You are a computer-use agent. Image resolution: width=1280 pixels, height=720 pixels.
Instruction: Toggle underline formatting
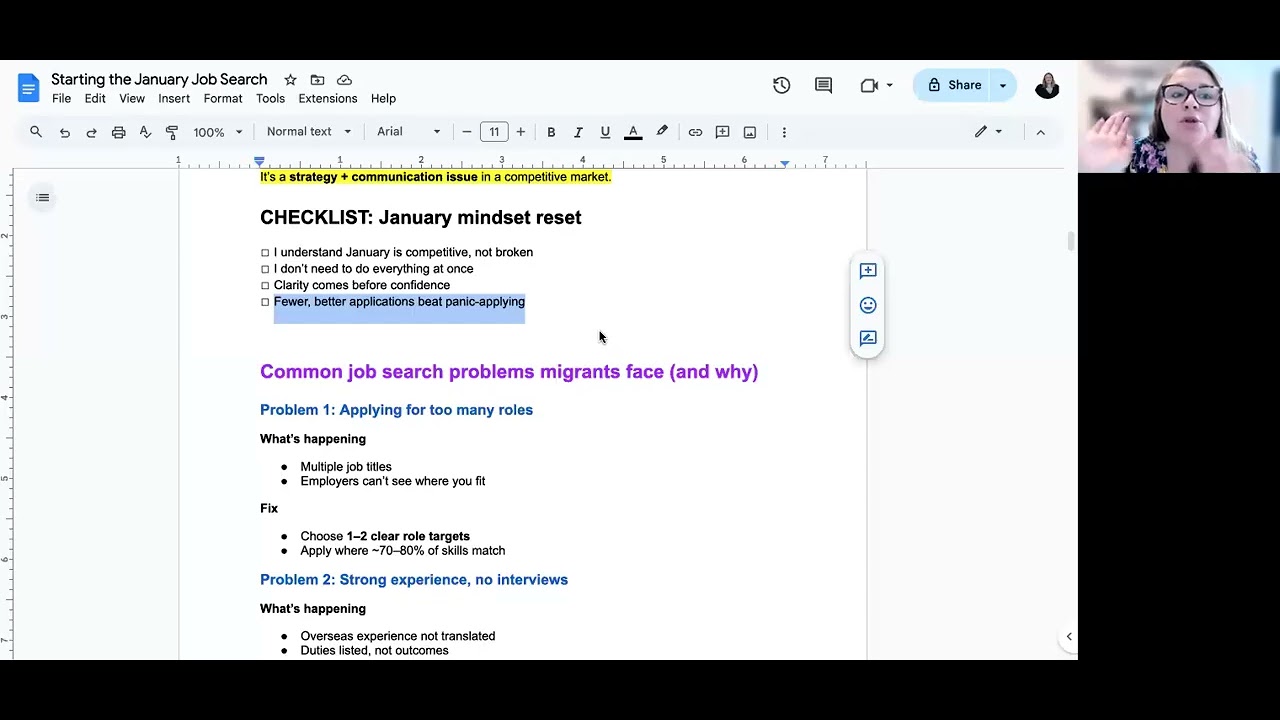click(605, 132)
